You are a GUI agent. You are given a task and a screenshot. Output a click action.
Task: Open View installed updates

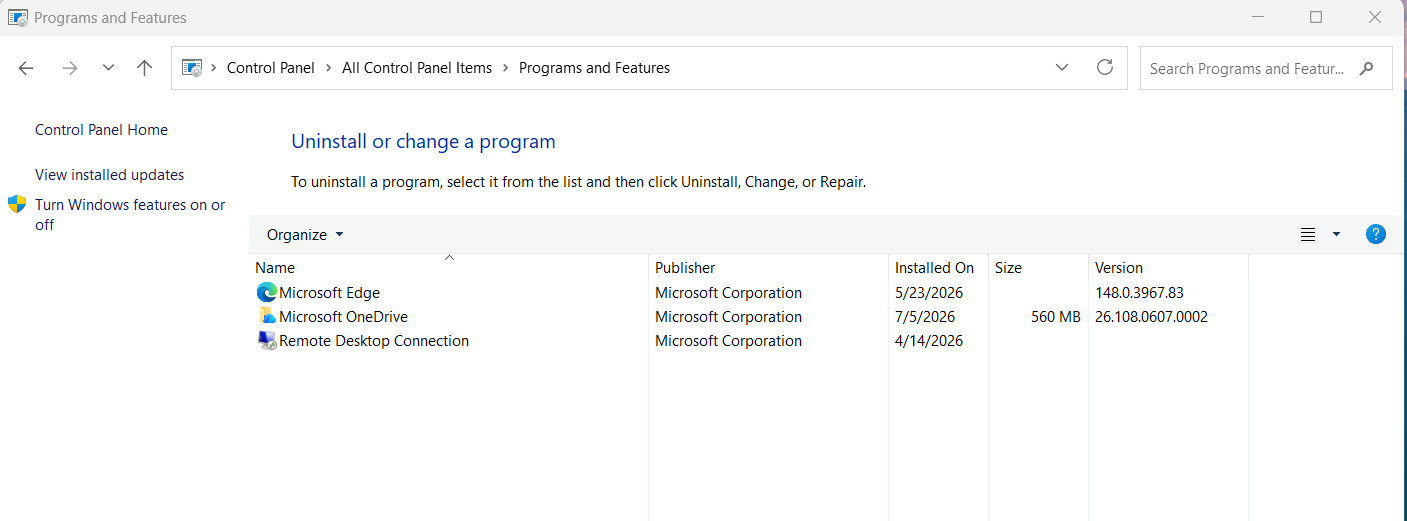[x=110, y=175]
